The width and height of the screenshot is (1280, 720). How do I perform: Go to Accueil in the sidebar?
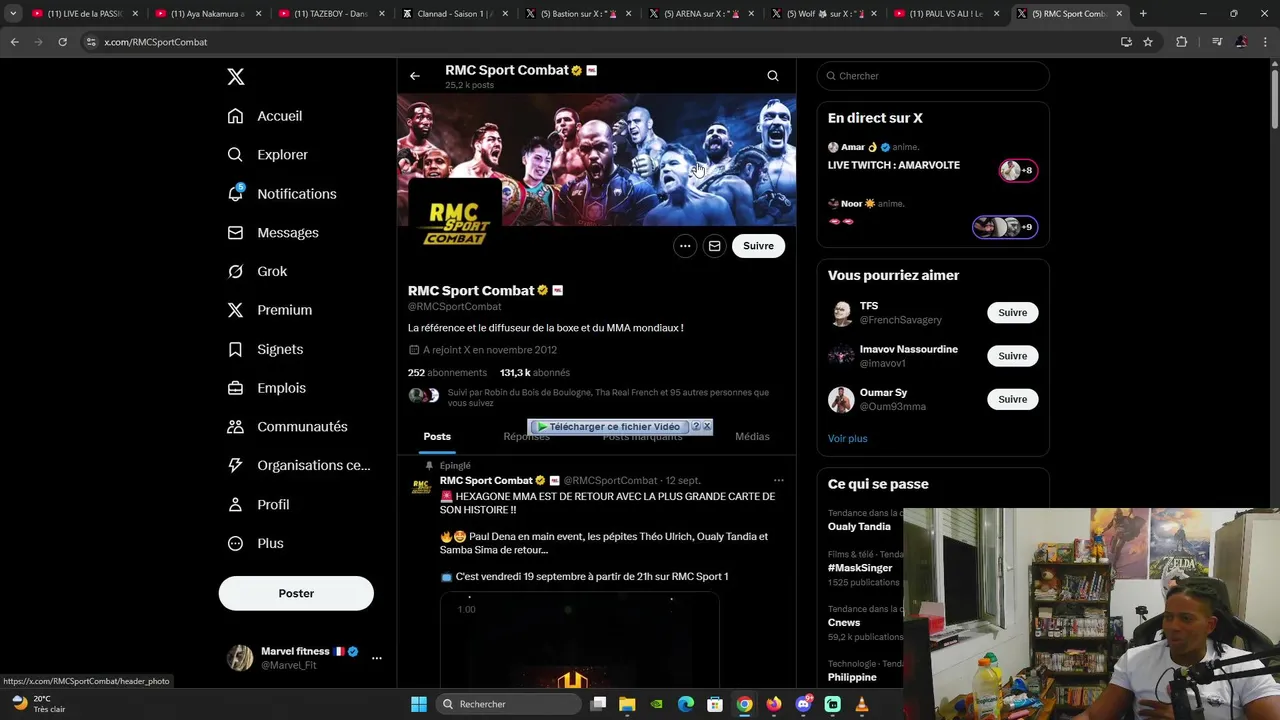pos(265,116)
